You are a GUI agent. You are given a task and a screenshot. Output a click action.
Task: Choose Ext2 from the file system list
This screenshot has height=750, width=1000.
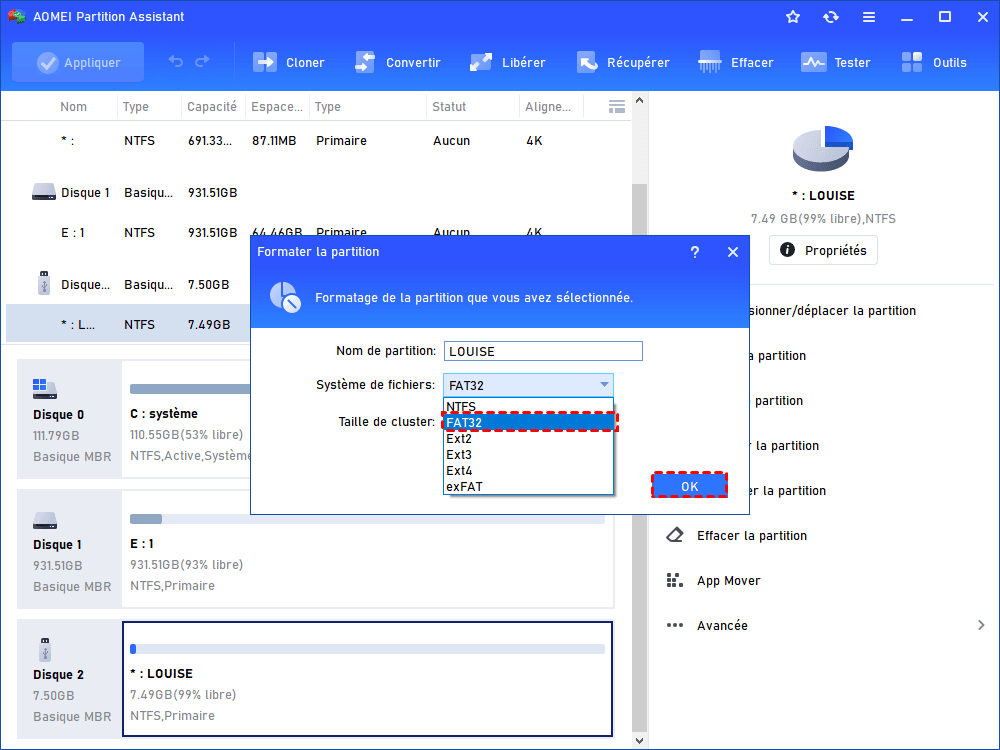pos(528,438)
